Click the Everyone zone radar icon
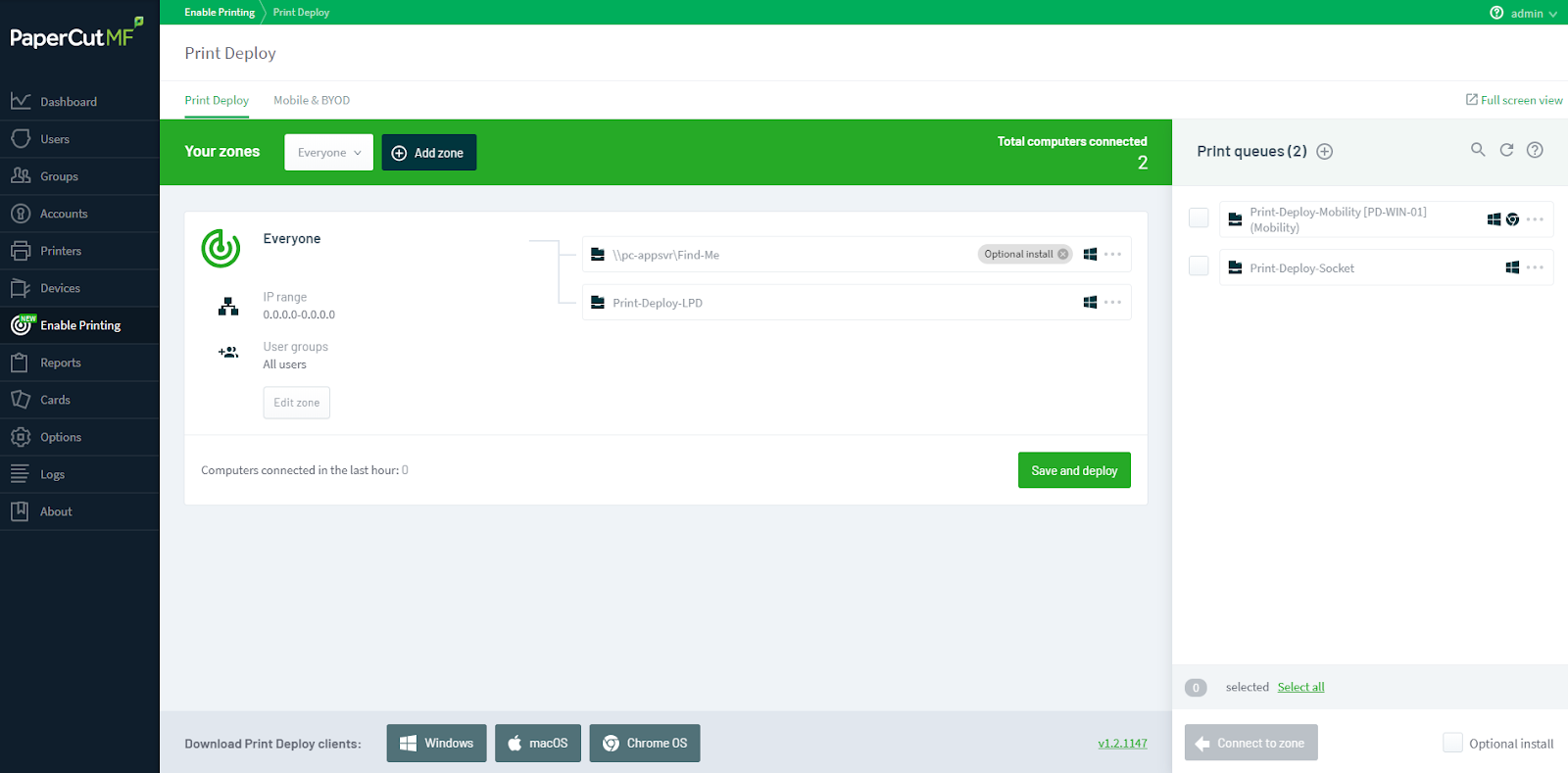 [220, 248]
